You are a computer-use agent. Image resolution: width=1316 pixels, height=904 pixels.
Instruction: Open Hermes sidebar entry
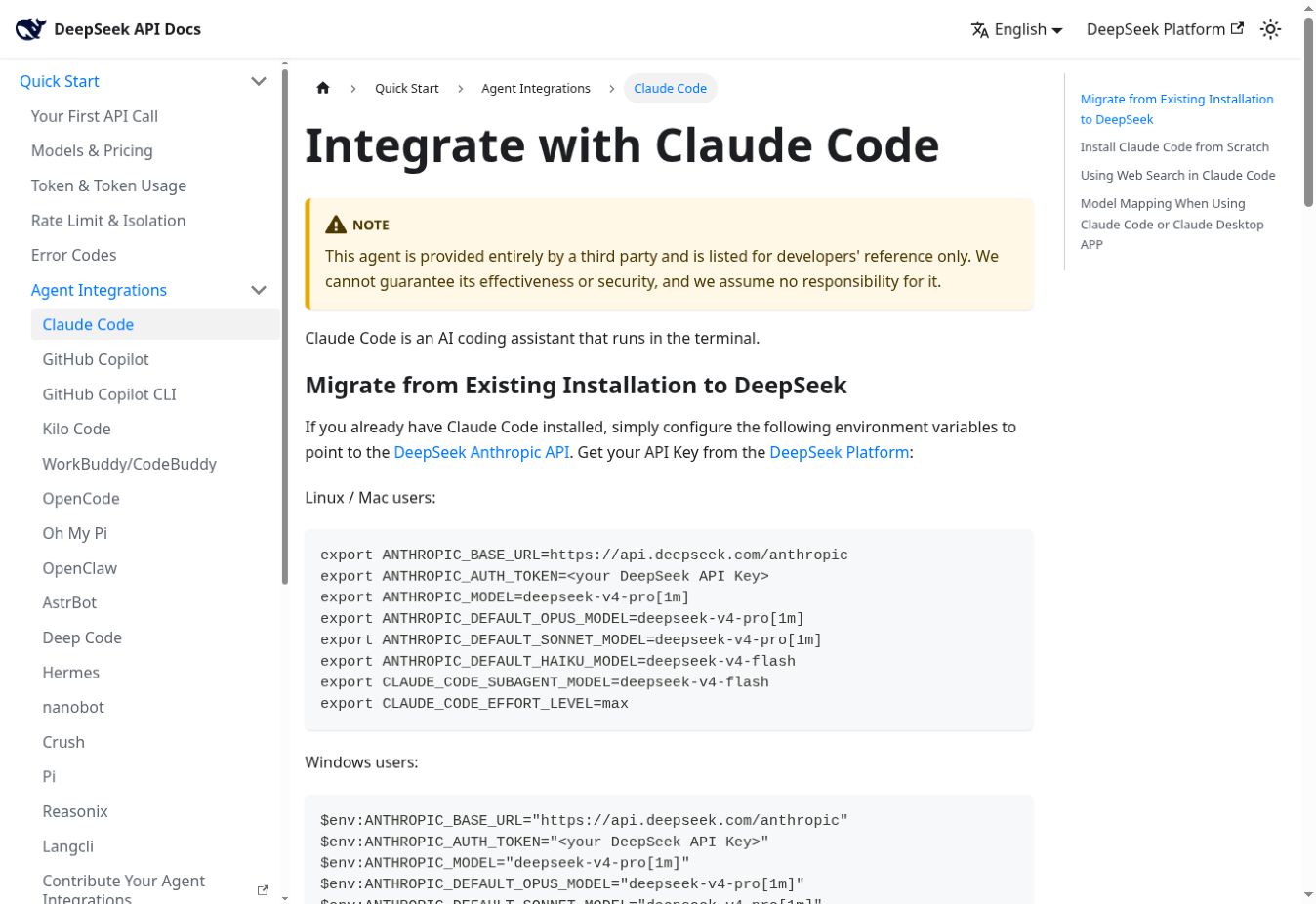[x=70, y=673]
